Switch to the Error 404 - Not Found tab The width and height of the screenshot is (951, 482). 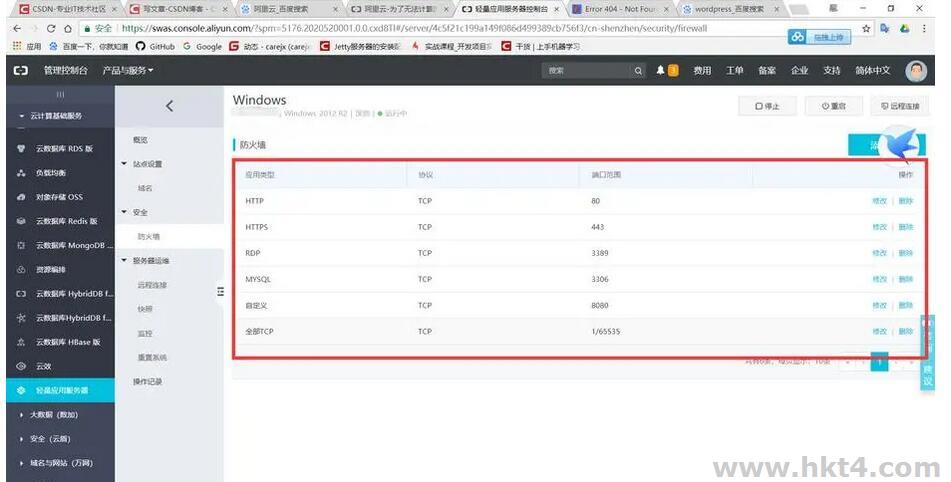pos(621,9)
